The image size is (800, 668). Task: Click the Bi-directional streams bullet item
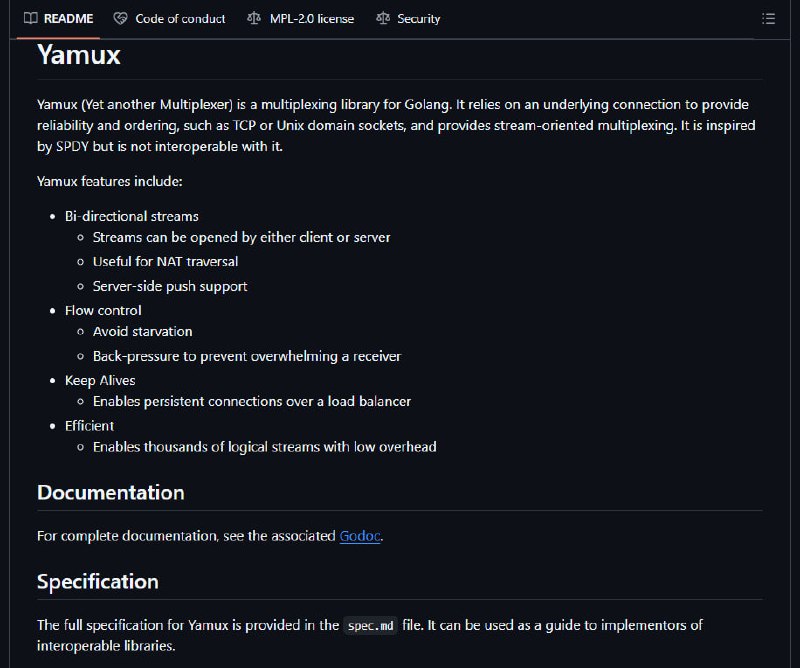[x=132, y=216]
